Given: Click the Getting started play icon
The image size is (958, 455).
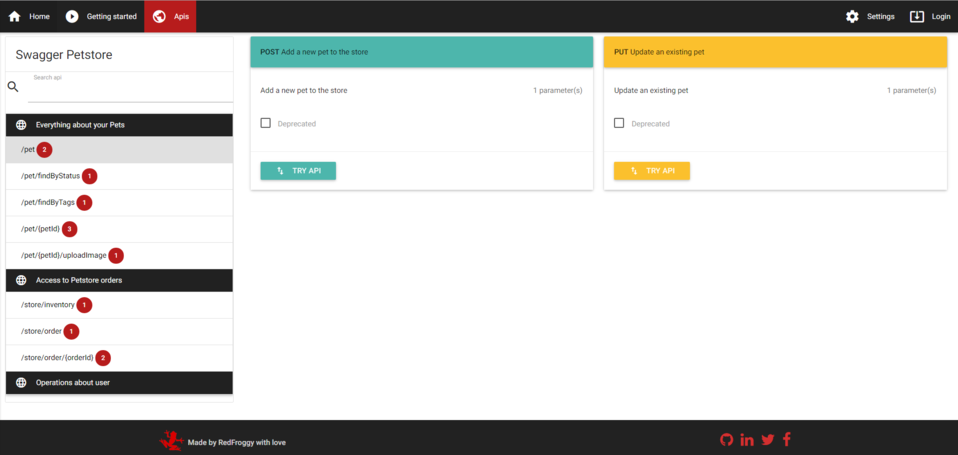Looking at the screenshot, I should coord(72,16).
